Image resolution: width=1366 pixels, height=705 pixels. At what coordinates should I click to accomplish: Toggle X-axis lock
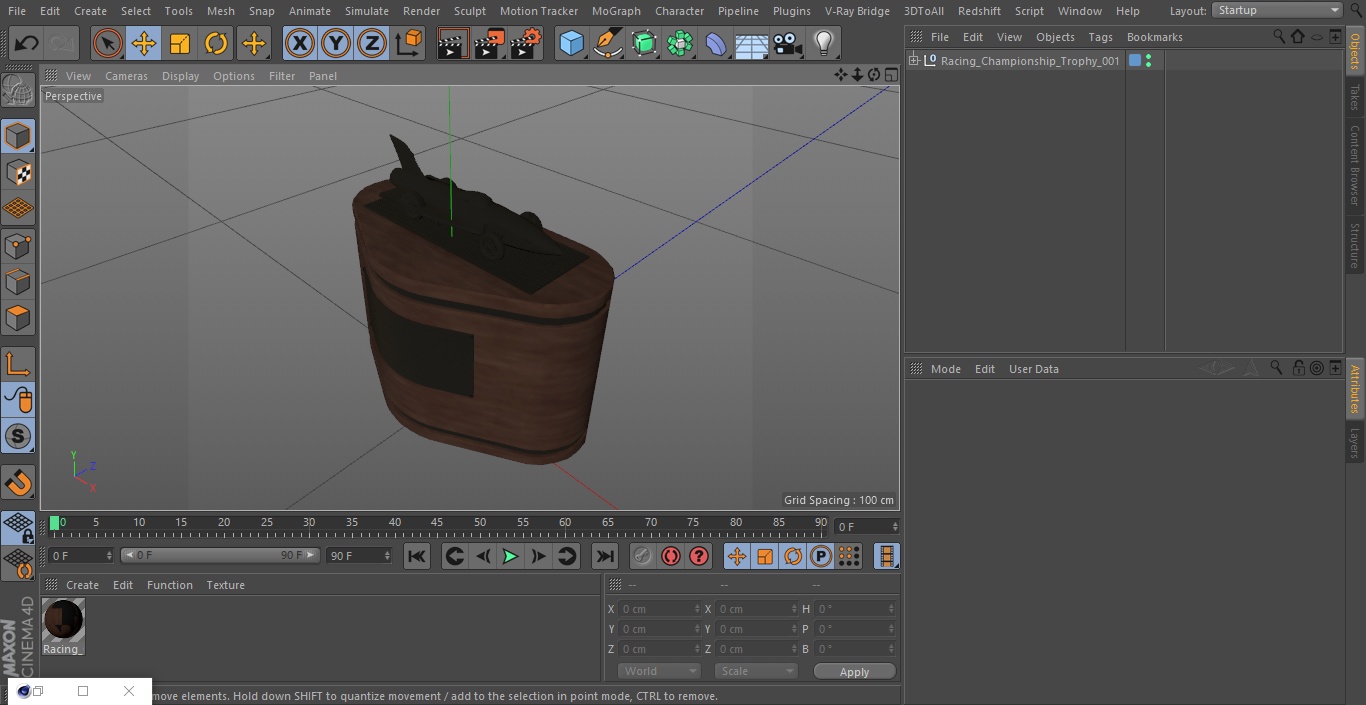[299, 44]
